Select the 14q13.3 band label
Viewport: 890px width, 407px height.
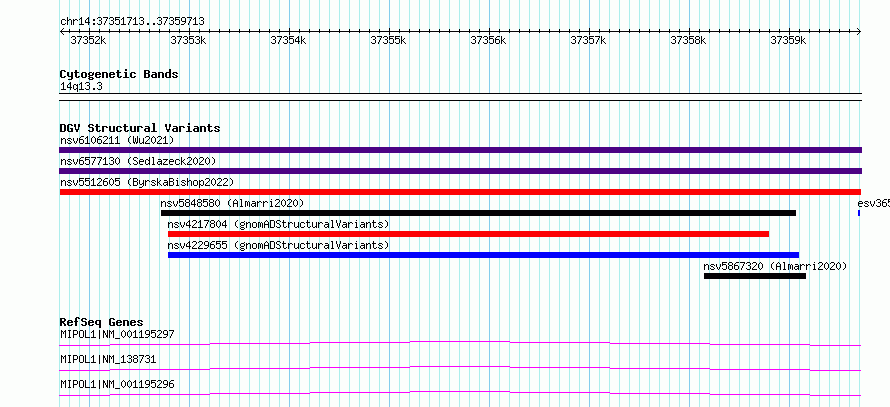click(81, 87)
